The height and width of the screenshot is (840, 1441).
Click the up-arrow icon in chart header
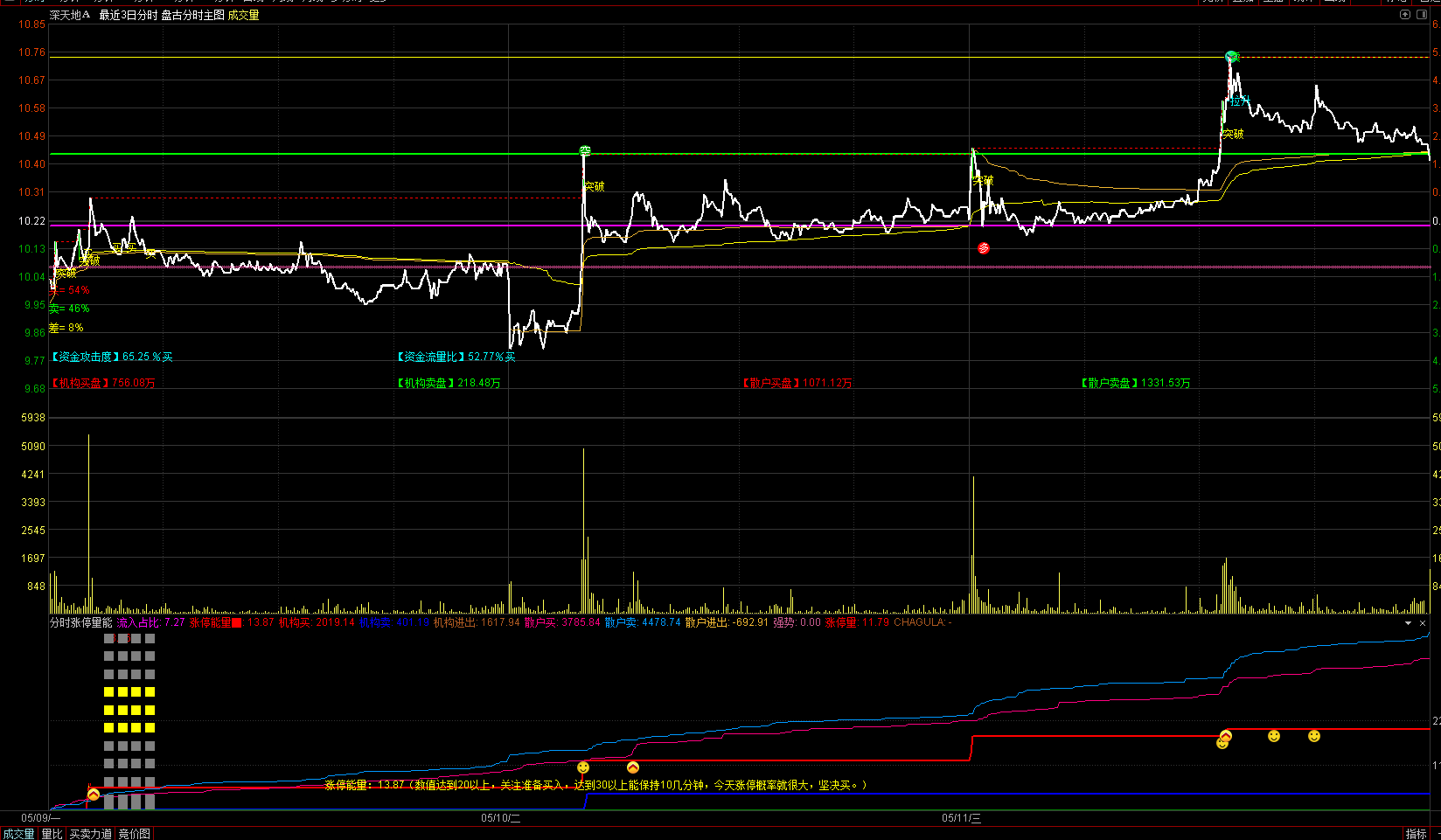click(1405, 15)
